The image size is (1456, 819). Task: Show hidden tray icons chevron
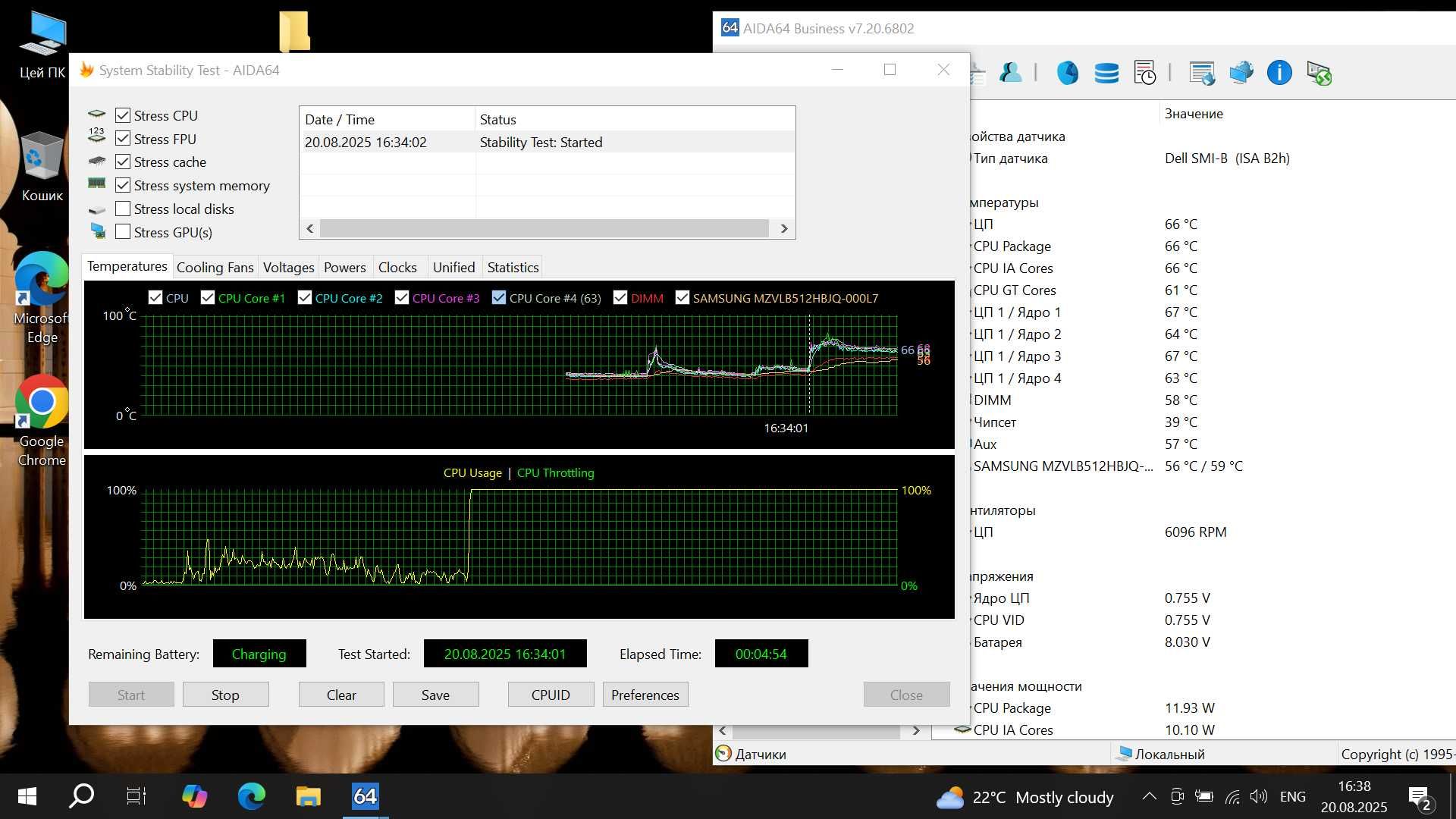click(1150, 796)
